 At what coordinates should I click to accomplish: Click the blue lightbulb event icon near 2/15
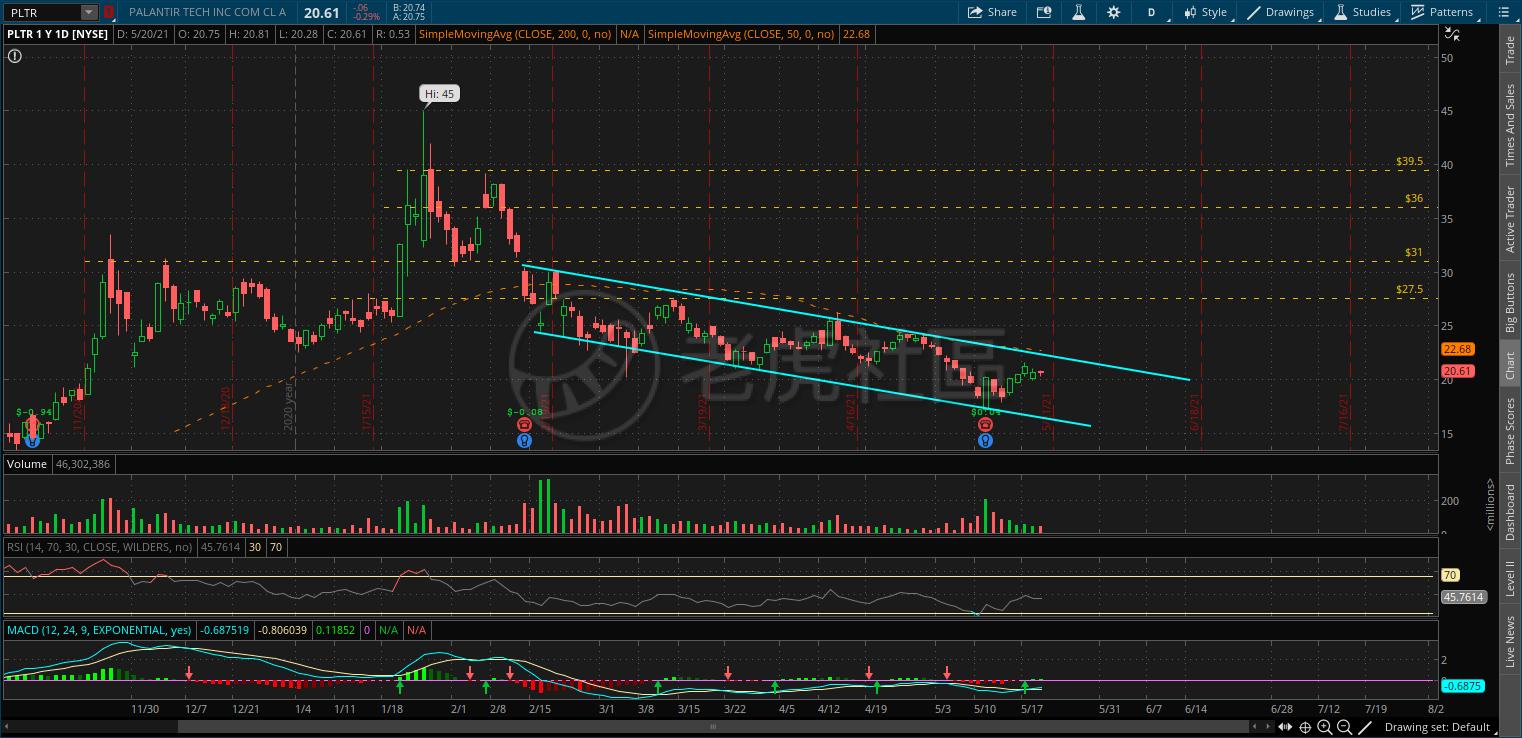[524, 440]
